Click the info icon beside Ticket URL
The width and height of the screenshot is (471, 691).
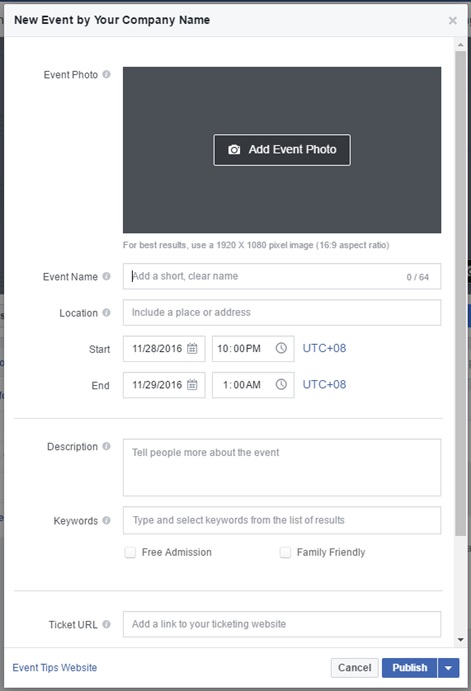click(106, 624)
